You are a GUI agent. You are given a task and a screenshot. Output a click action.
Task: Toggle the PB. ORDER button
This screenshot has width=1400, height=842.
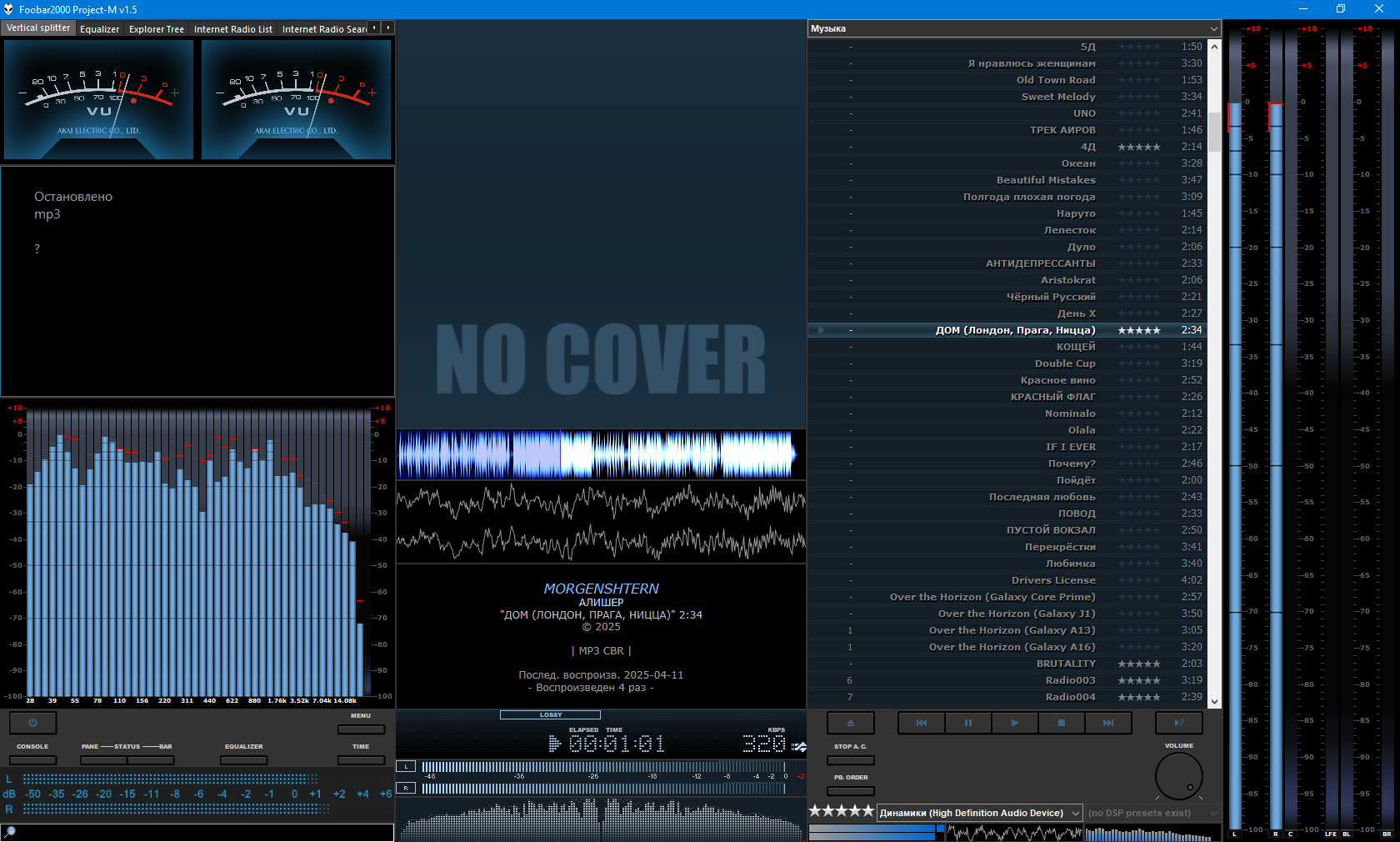click(850, 791)
